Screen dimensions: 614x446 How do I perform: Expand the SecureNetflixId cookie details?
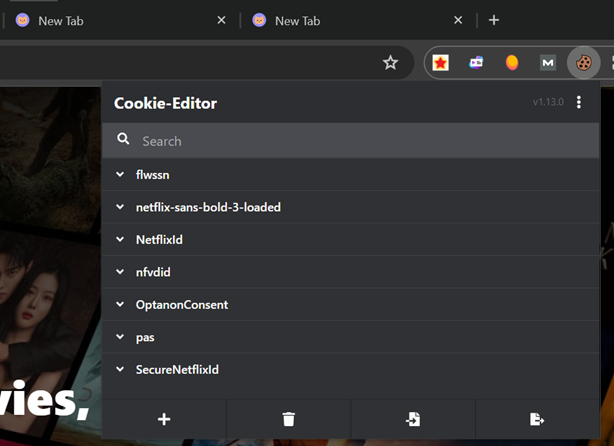351,369
